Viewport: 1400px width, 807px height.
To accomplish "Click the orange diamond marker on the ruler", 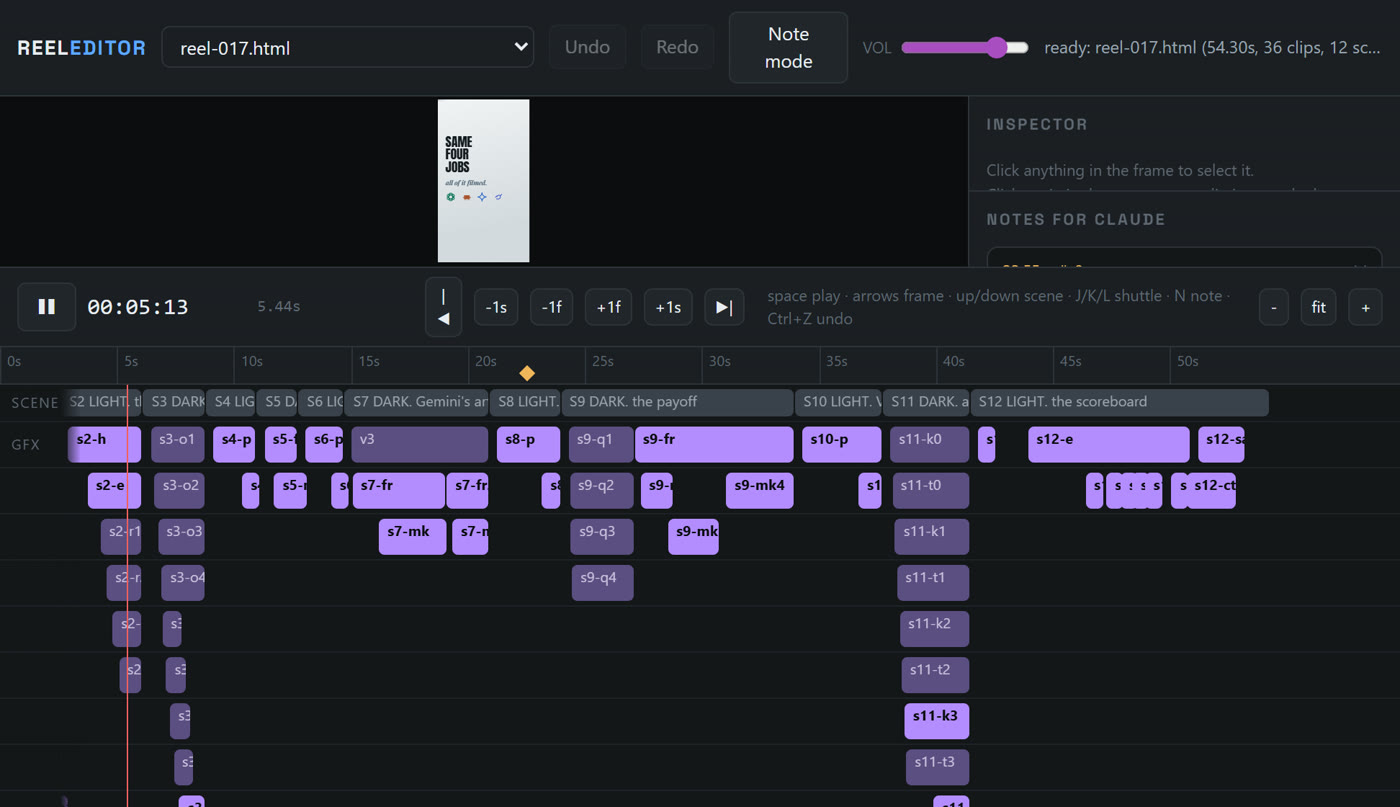I will [527, 373].
